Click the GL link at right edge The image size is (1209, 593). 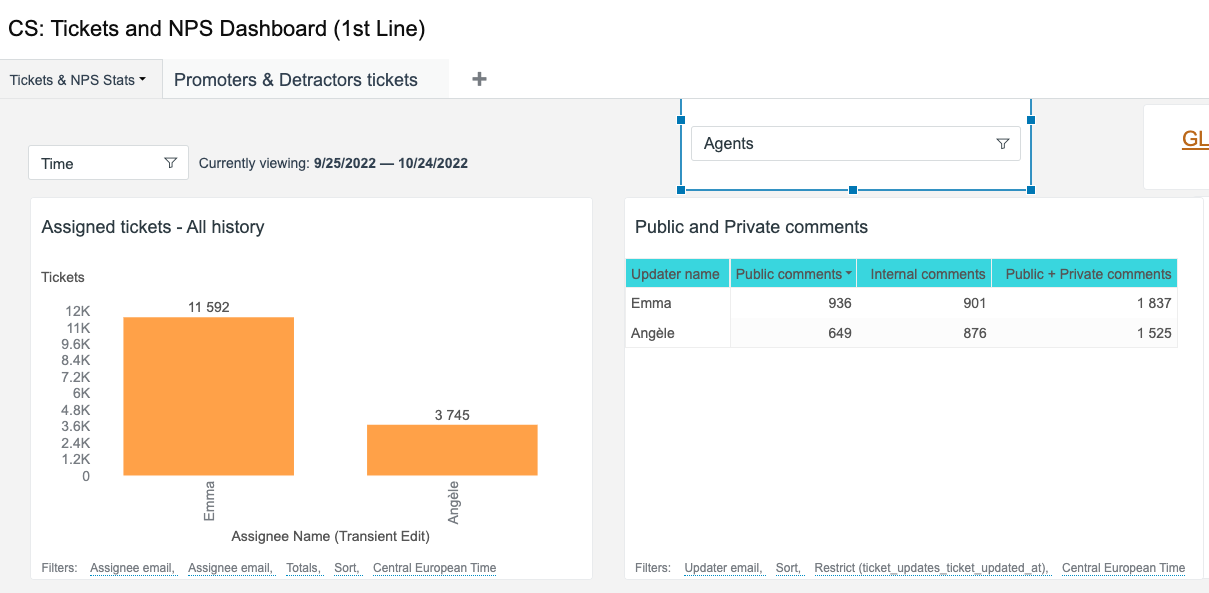(x=1194, y=140)
